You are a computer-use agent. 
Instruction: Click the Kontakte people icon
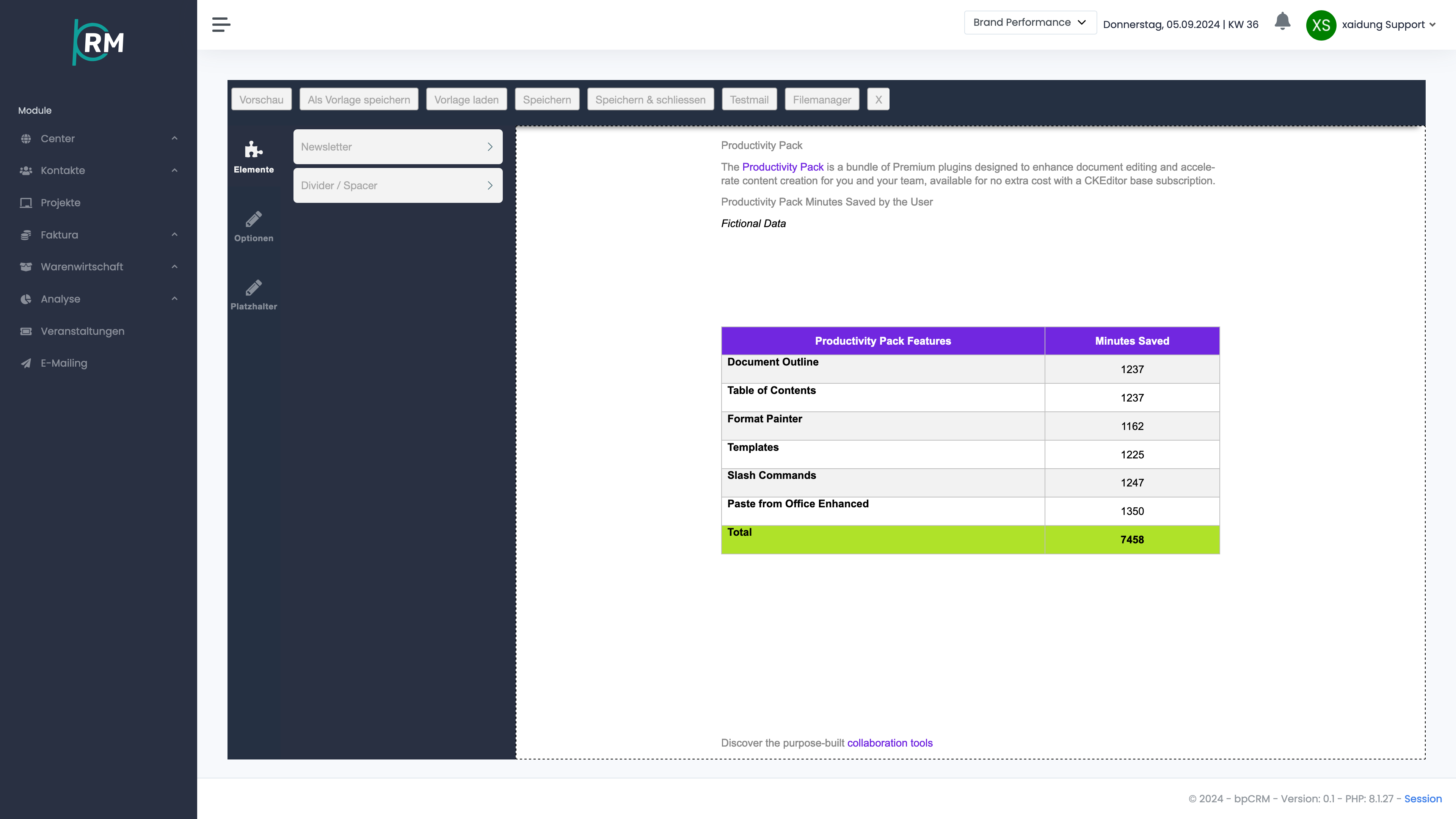(x=26, y=171)
